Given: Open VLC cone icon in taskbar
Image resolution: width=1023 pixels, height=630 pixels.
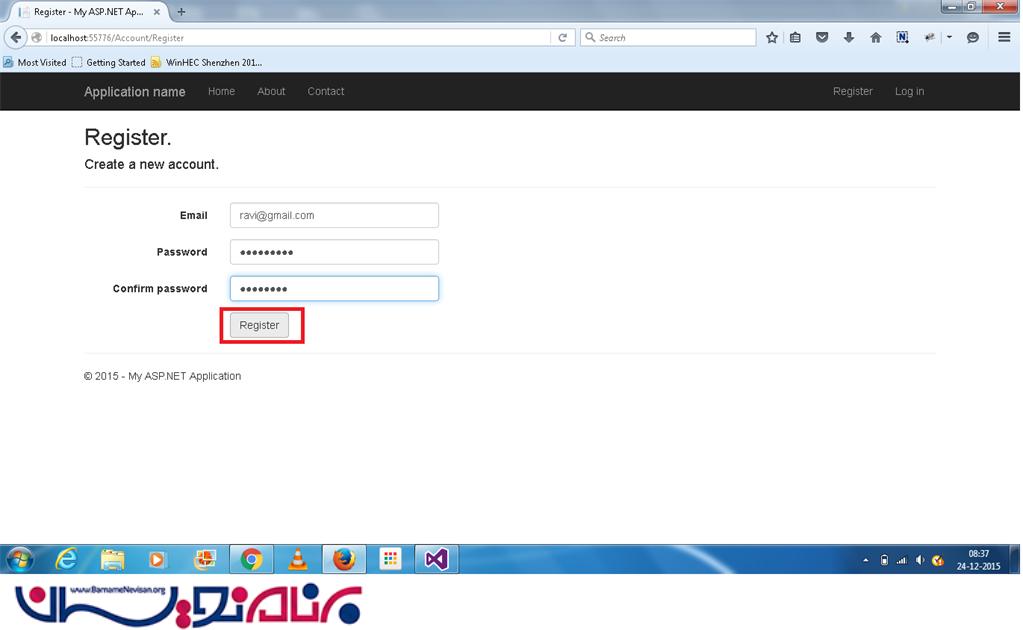Looking at the screenshot, I should 298,560.
